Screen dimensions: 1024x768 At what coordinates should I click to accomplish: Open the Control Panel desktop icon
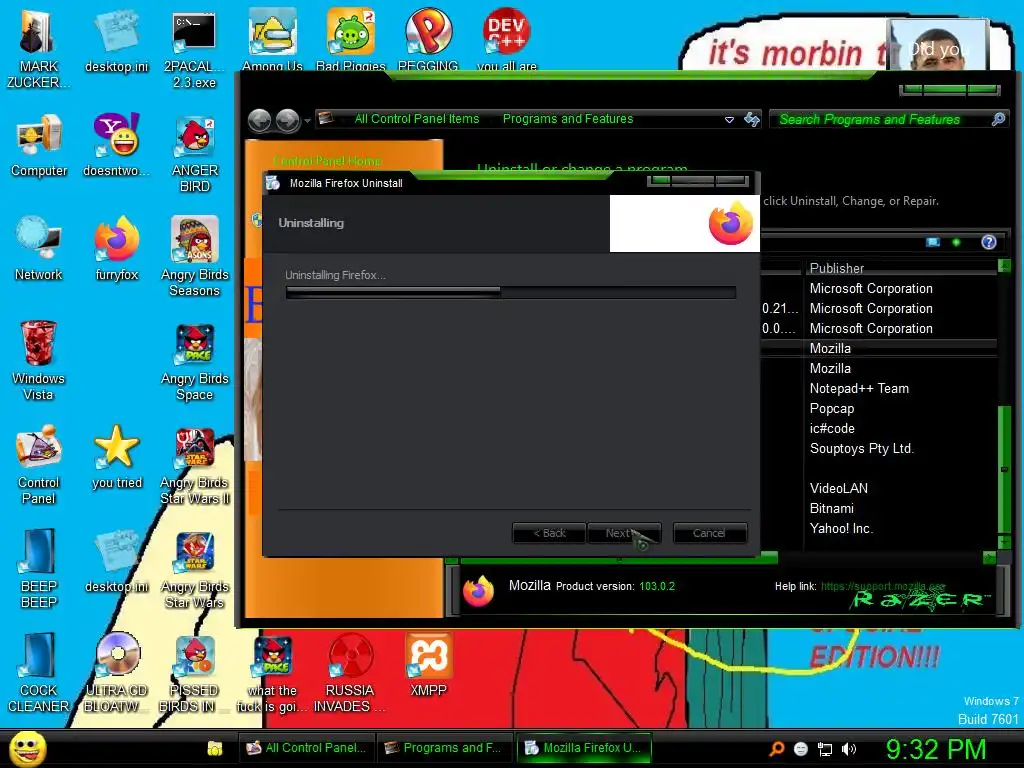[39, 465]
